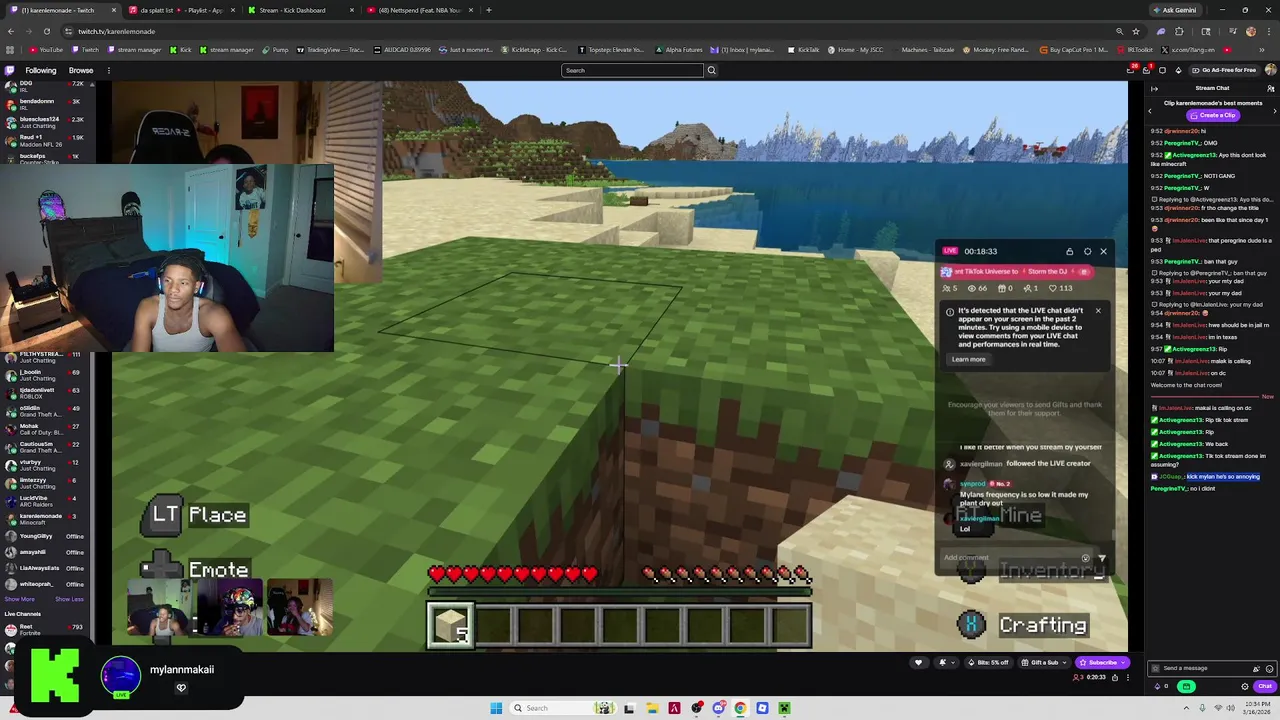
Task: Open the Windows Start menu
Action: click(x=496, y=708)
